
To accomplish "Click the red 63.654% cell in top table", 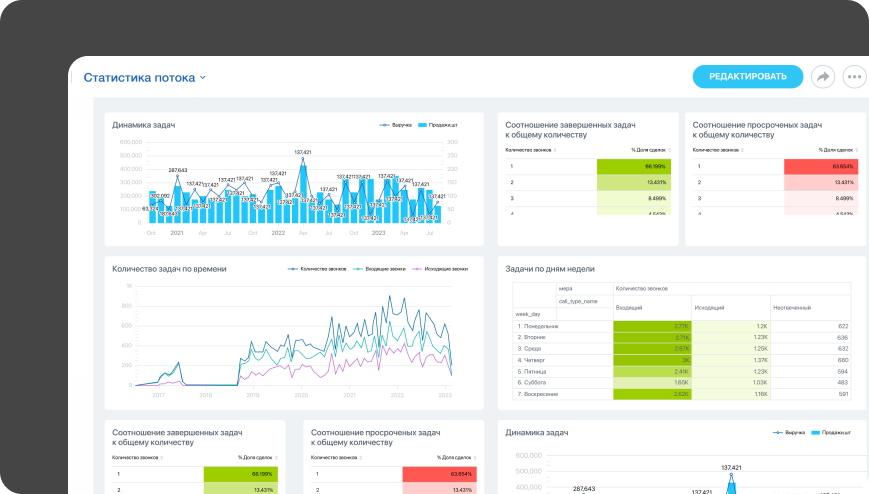I will pos(820,166).
